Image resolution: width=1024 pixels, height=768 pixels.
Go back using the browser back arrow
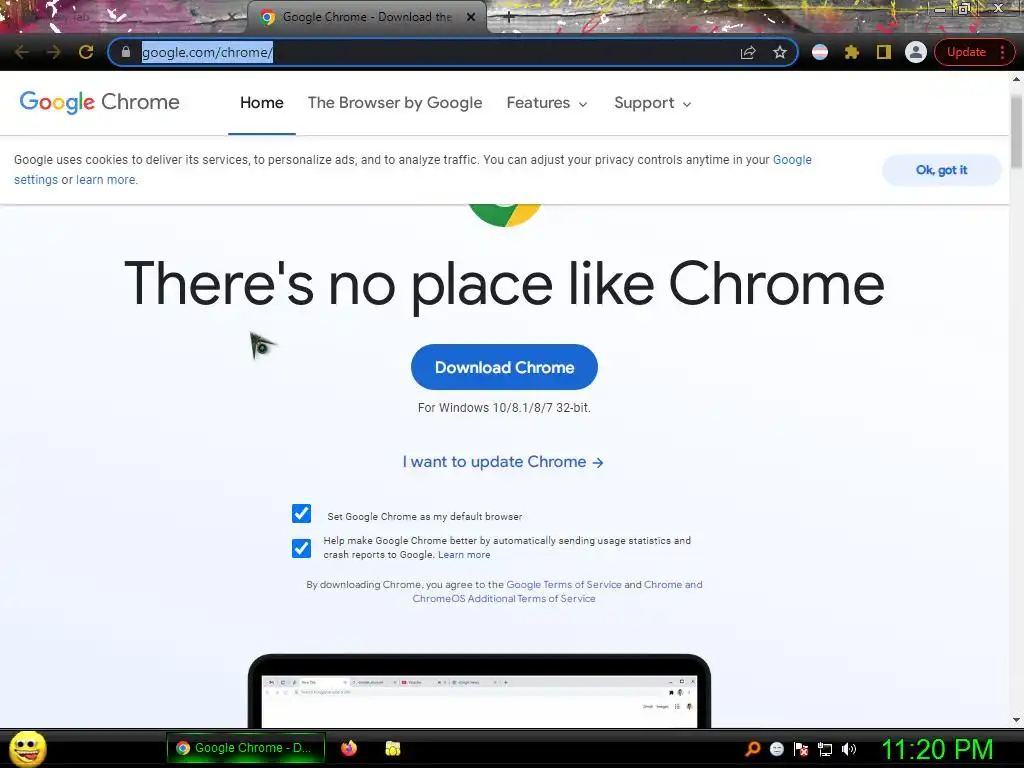[21, 52]
